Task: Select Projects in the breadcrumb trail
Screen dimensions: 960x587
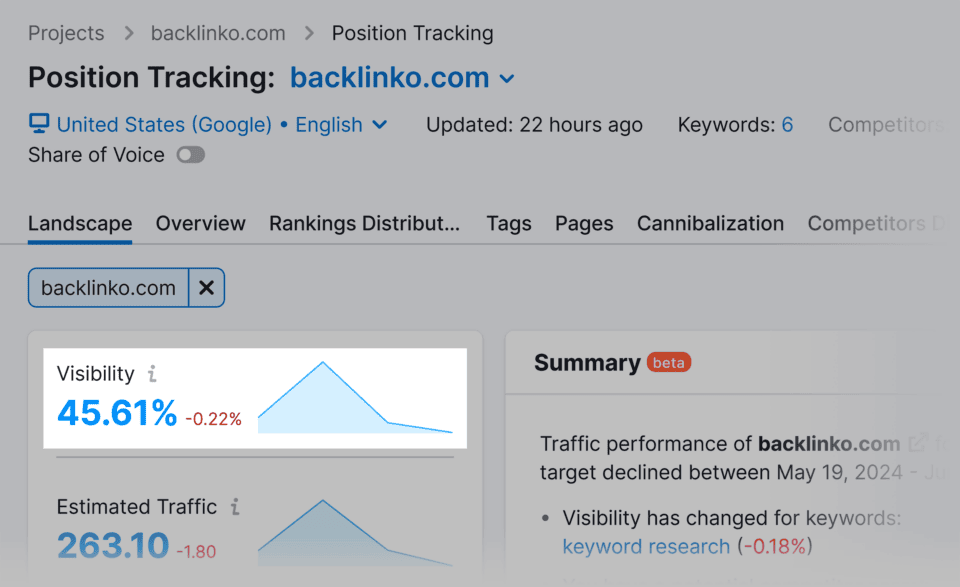Action: (x=66, y=33)
